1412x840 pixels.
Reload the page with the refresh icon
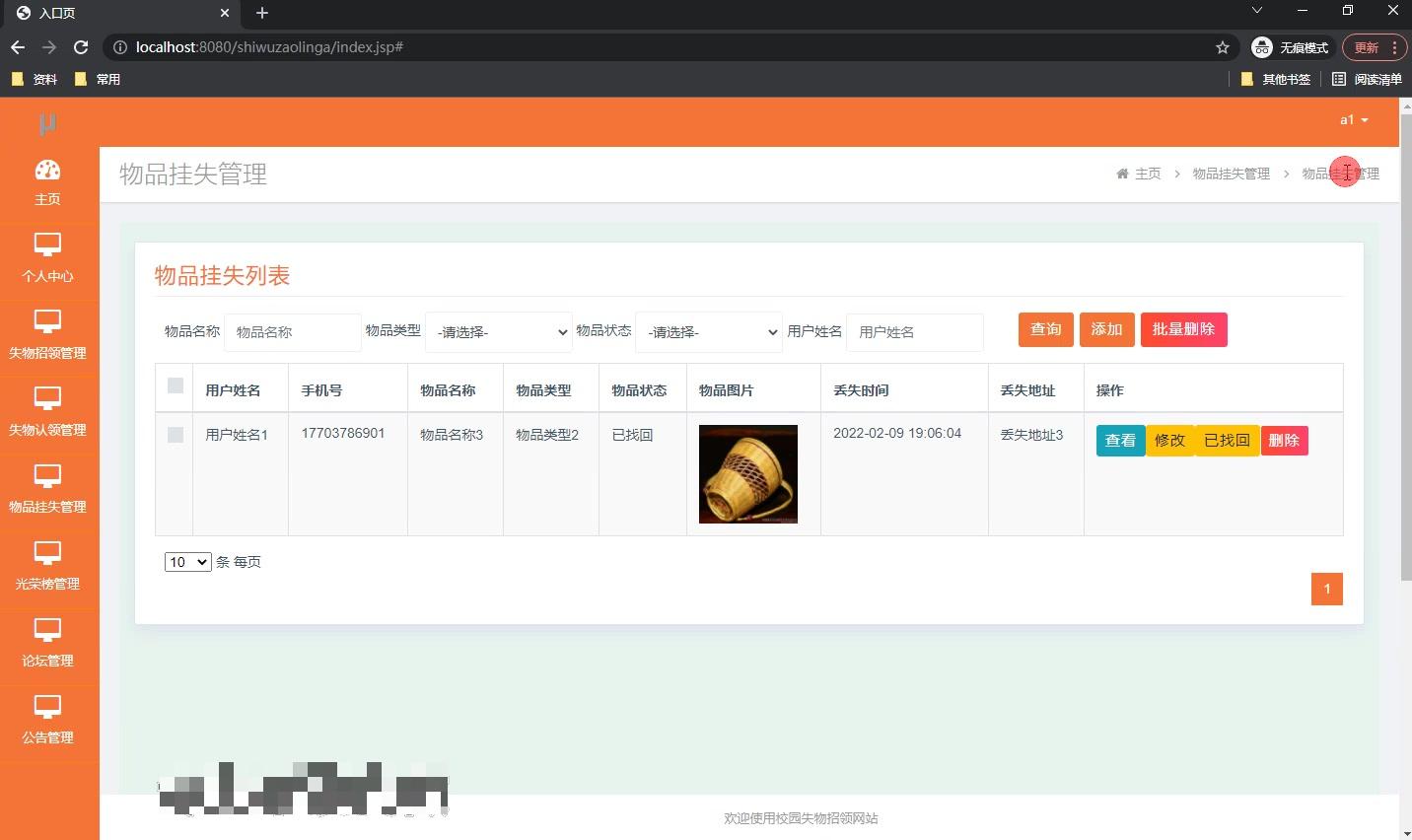81,47
